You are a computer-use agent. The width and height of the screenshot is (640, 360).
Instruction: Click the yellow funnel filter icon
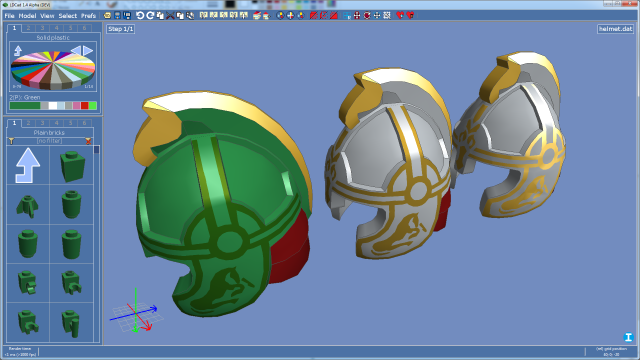[11, 141]
